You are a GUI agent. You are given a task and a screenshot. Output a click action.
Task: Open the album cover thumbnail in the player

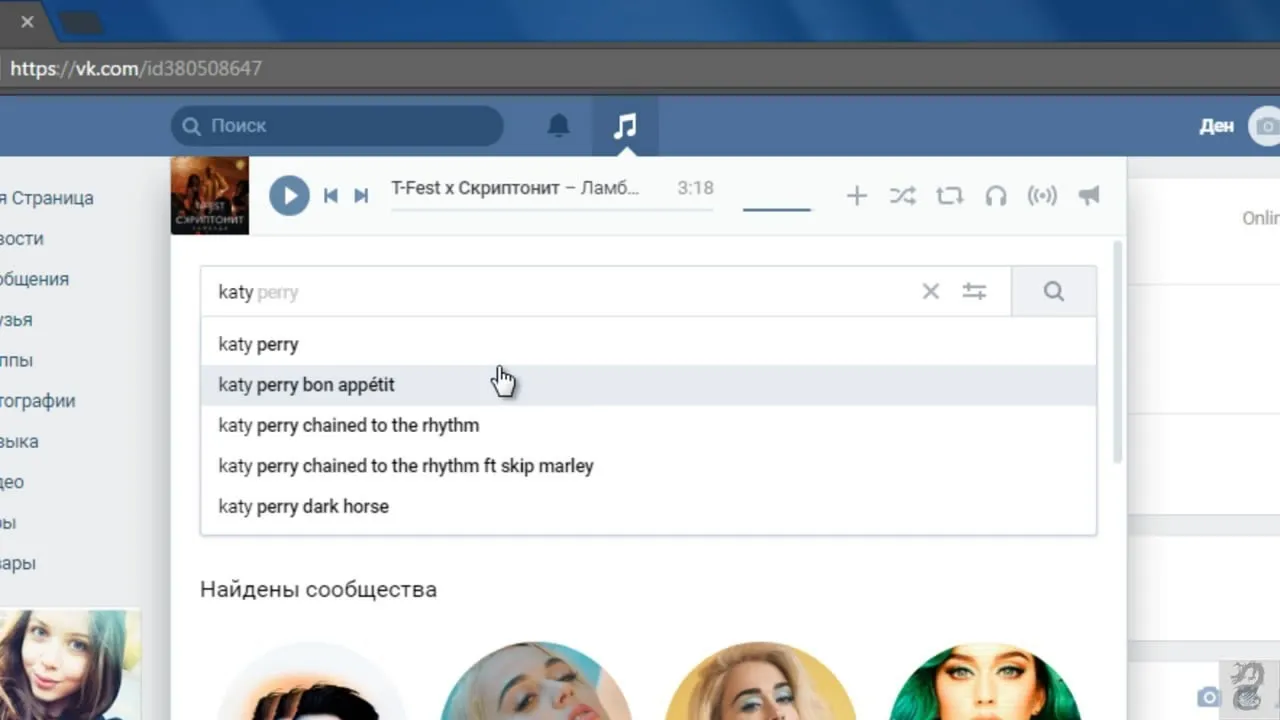click(x=210, y=195)
